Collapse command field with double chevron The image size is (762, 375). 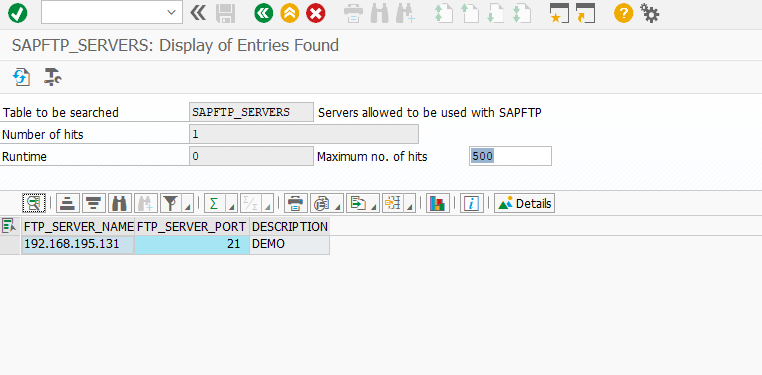click(x=198, y=13)
